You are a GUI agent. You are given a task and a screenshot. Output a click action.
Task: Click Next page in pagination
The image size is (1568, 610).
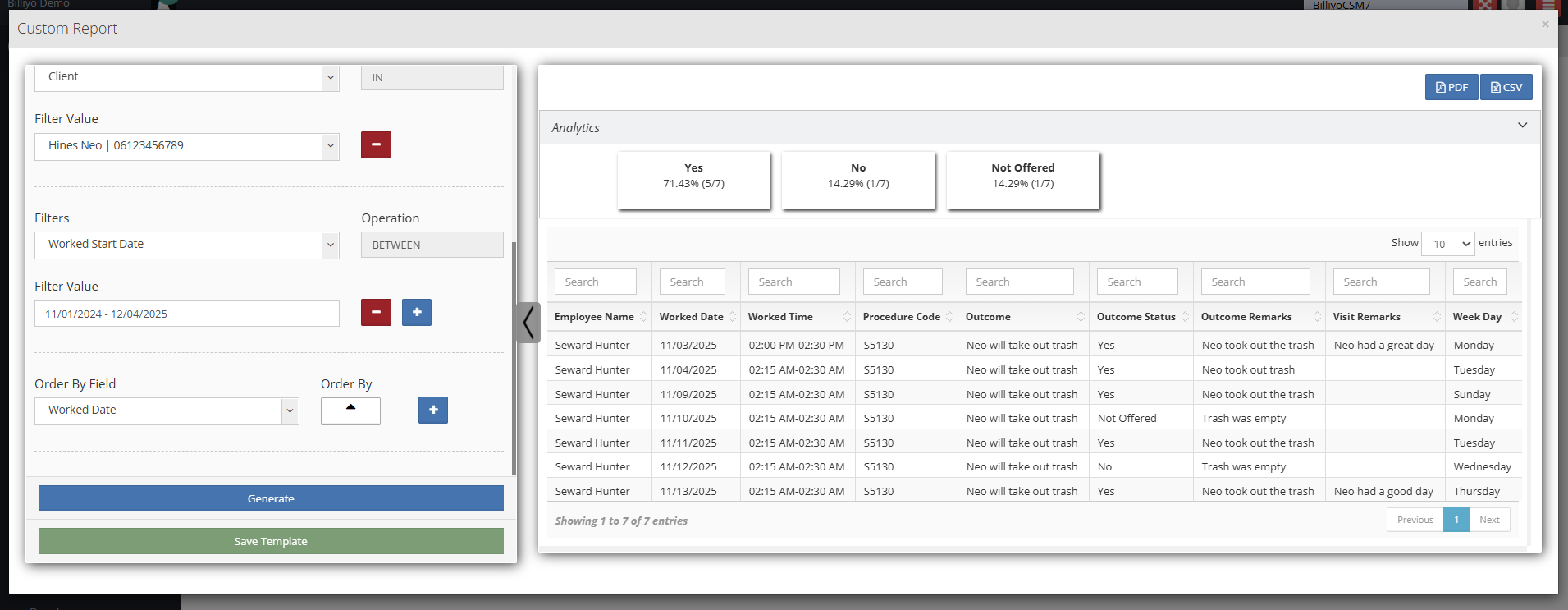point(1489,520)
